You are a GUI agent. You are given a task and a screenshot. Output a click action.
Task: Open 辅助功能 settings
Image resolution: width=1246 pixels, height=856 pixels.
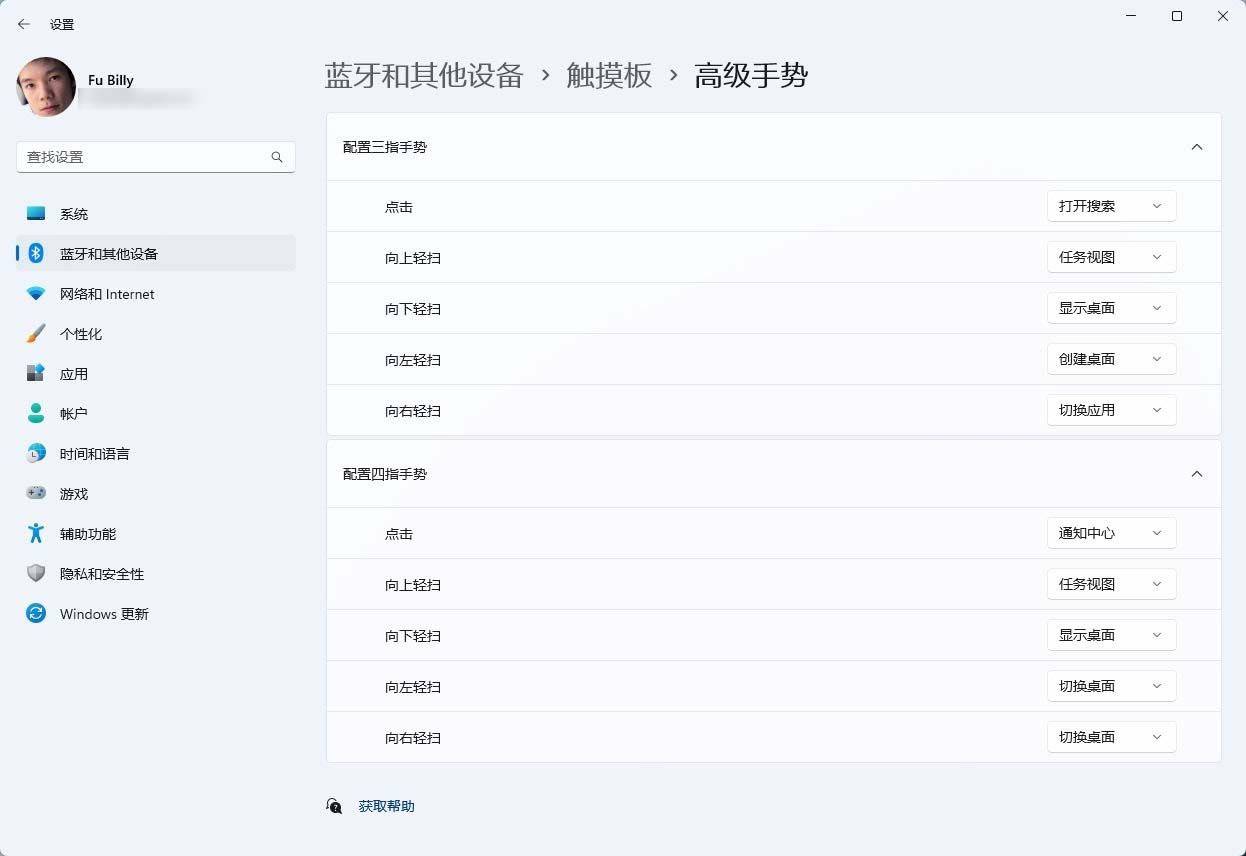[x=86, y=533]
